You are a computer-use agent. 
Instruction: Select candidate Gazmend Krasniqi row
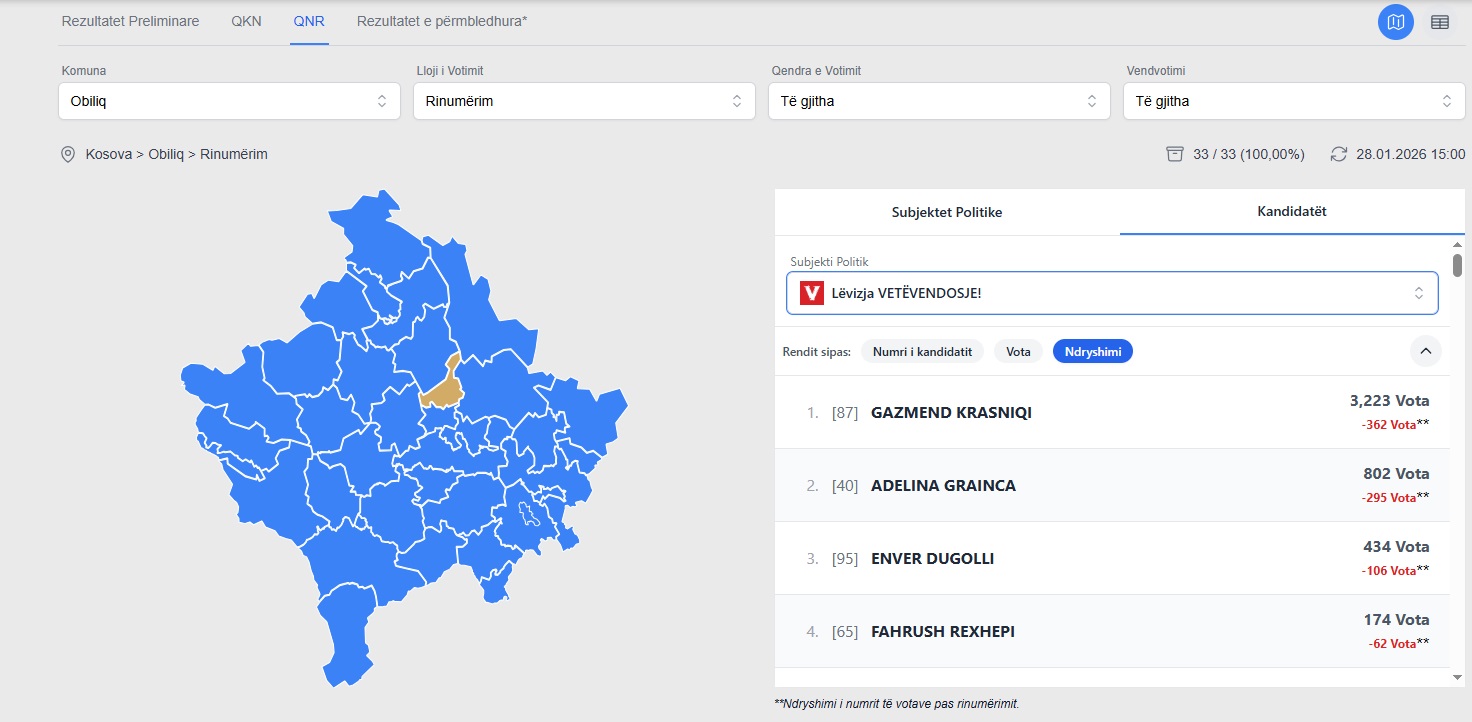1110,412
